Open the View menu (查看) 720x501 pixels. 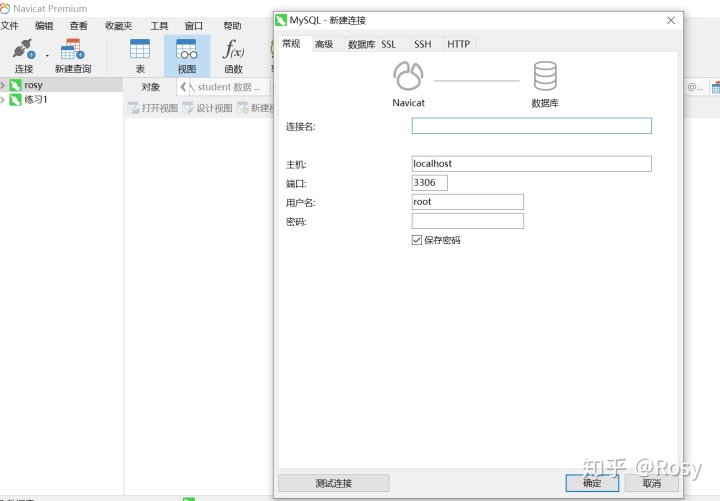tap(79, 26)
